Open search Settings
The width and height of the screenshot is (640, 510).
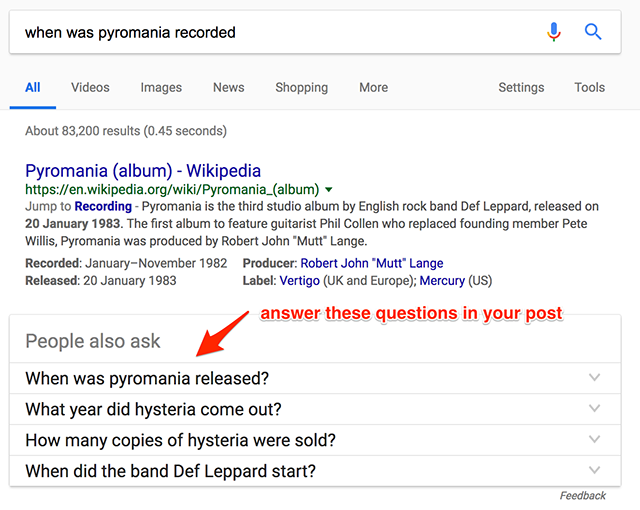(521, 87)
